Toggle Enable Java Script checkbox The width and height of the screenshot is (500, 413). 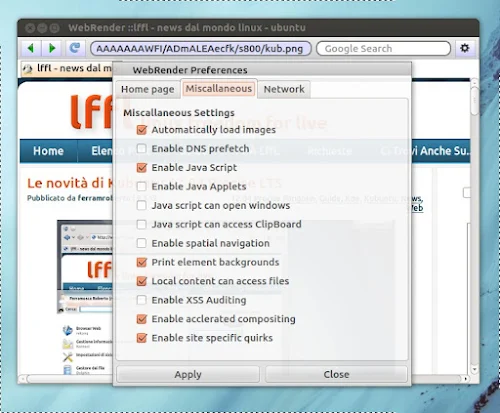pyautogui.click(x=142, y=167)
